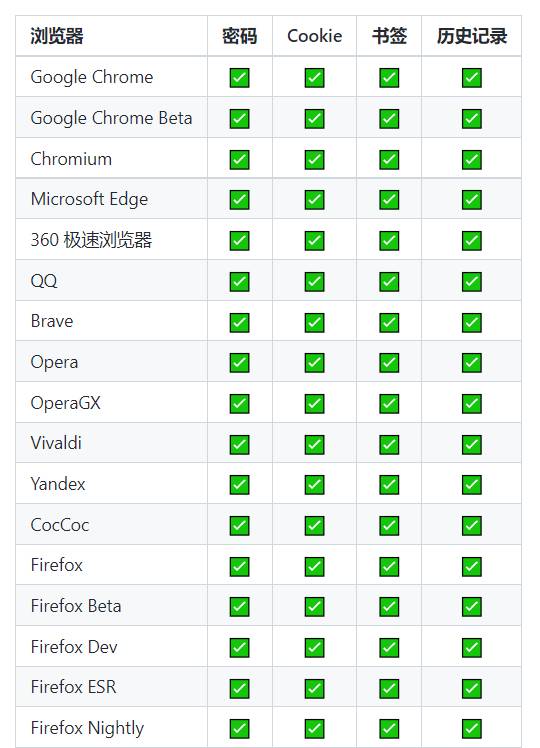Select the 密码 column header

point(239,36)
